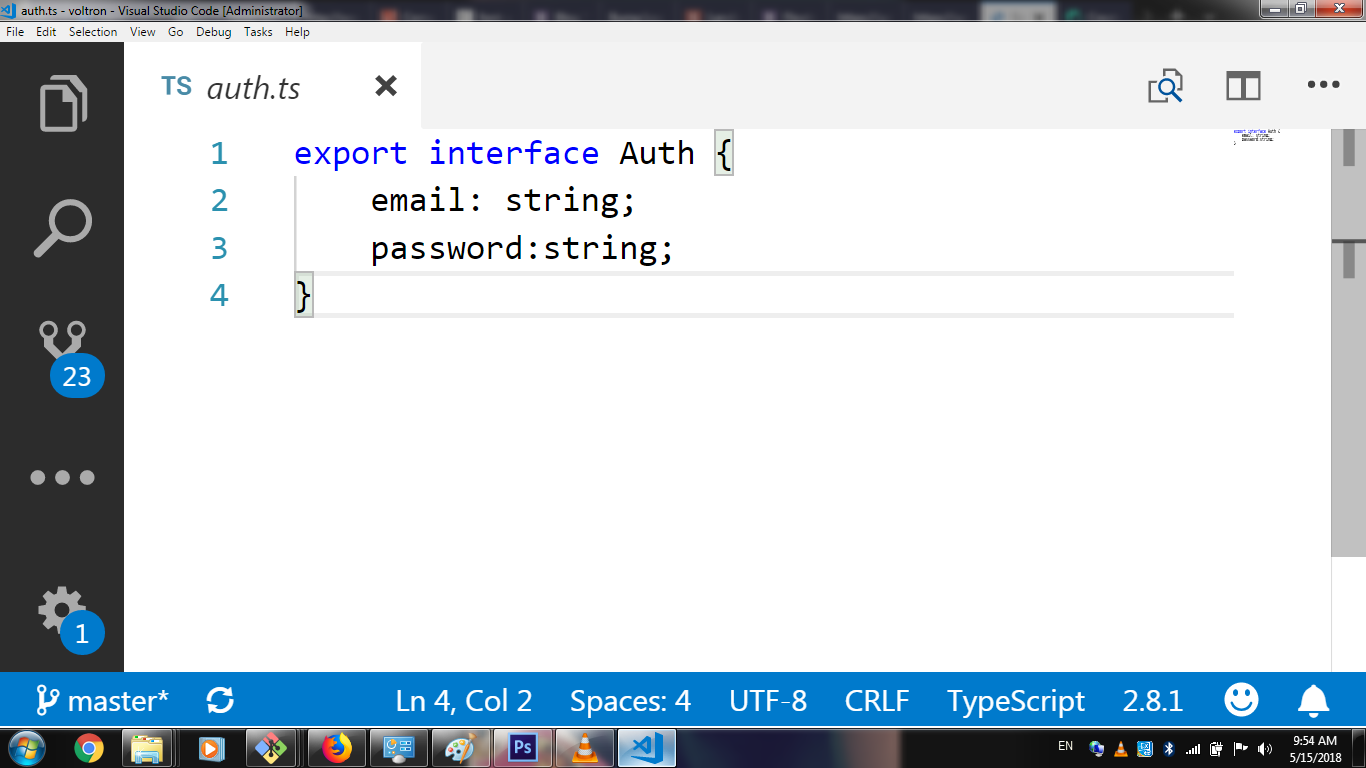Click the editor minimap preview
Image resolution: width=1366 pixels, height=768 pixels.
click(x=1257, y=137)
